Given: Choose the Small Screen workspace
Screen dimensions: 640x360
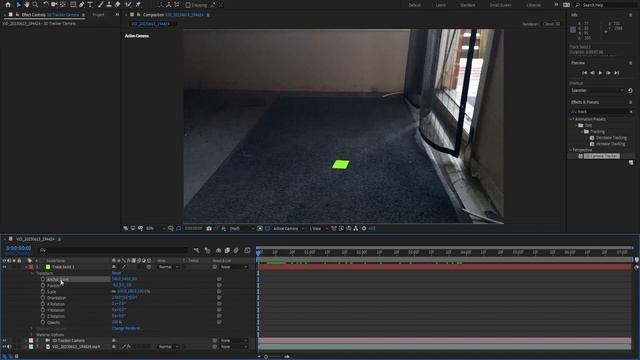Looking at the screenshot, I should click(500, 5).
